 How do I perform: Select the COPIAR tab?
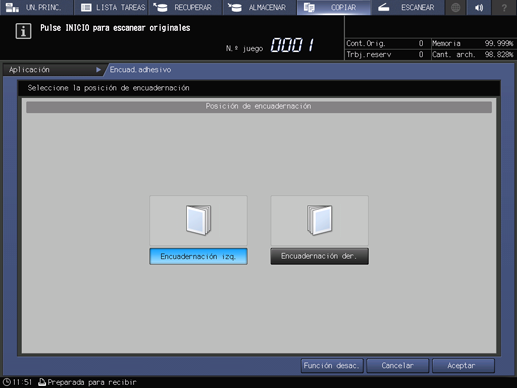334,7
